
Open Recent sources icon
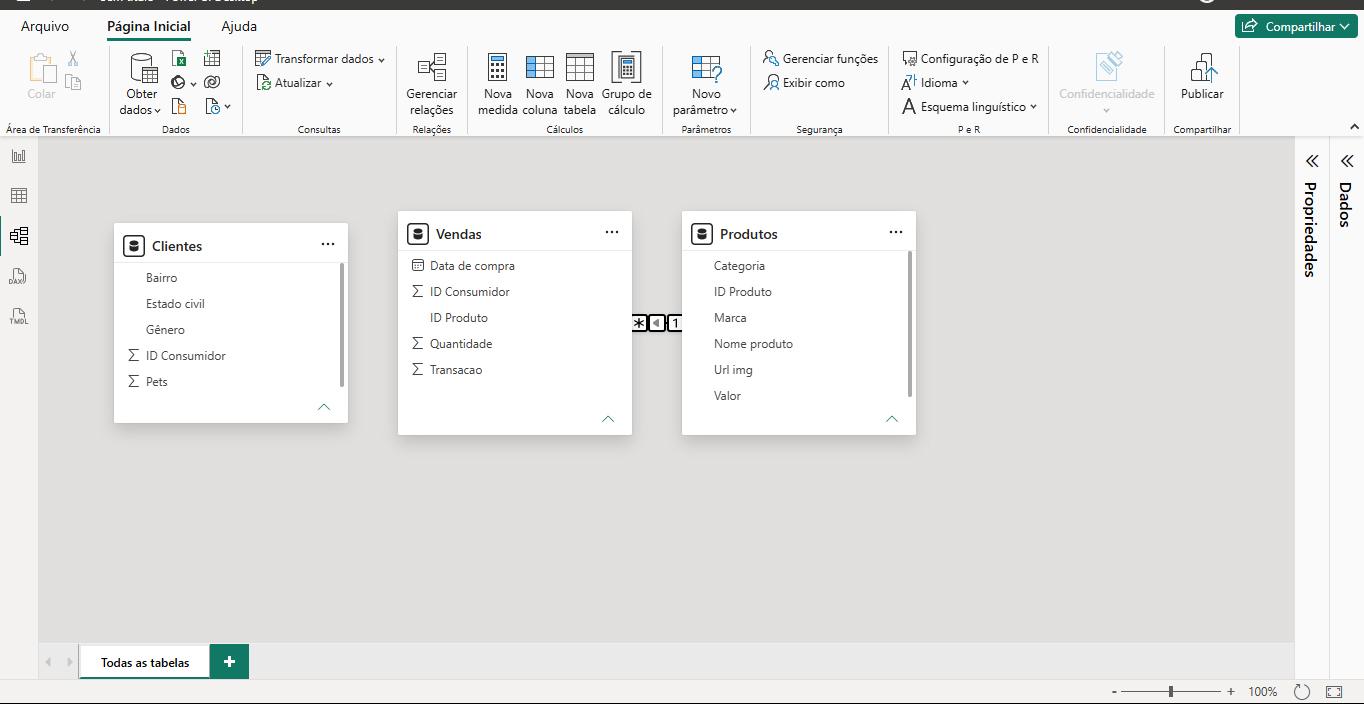coord(213,106)
